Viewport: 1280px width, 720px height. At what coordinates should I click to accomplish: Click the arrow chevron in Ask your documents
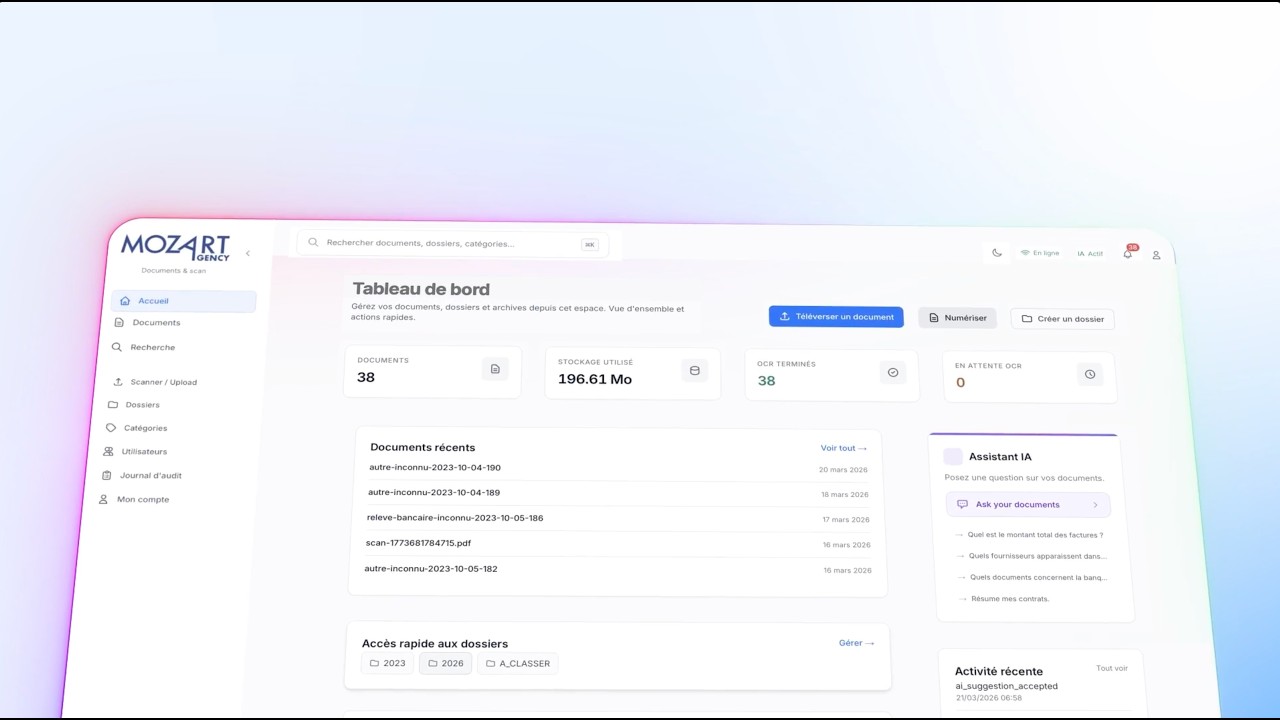pos(1095,506)
